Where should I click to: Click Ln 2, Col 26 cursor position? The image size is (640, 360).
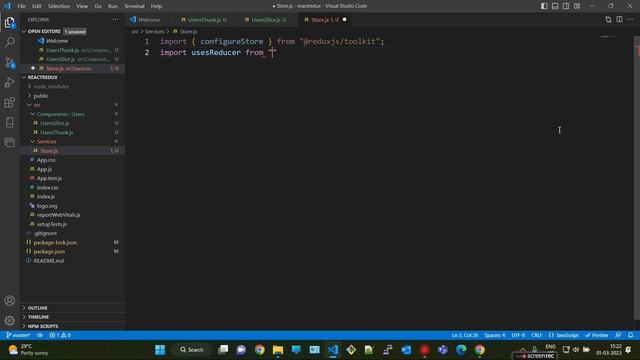pyautogui.click(x=465, y=335)
